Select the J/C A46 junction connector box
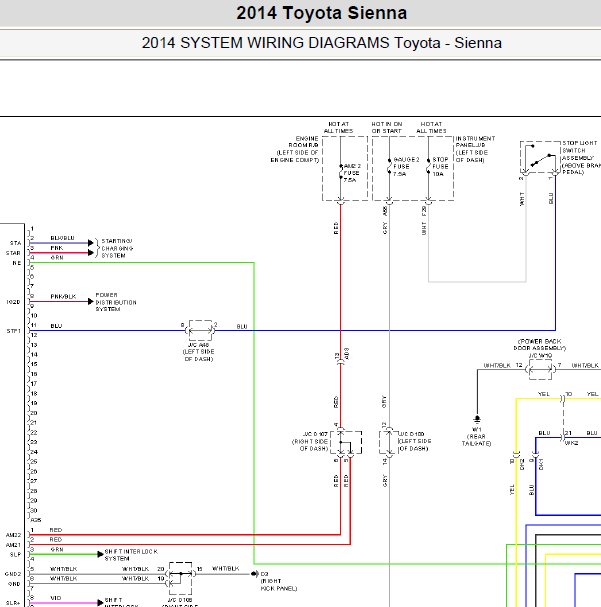 [200, 330]
